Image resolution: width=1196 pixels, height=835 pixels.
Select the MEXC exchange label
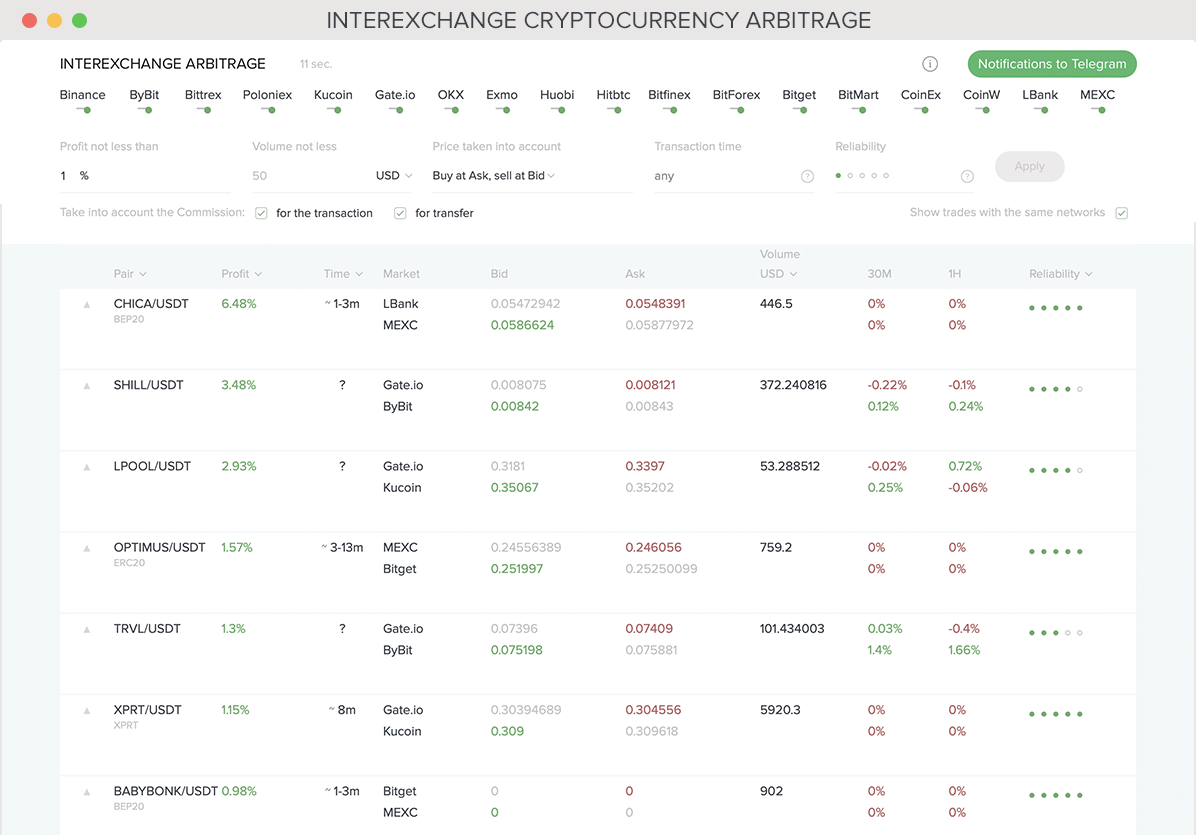(x=1097, y=95)
